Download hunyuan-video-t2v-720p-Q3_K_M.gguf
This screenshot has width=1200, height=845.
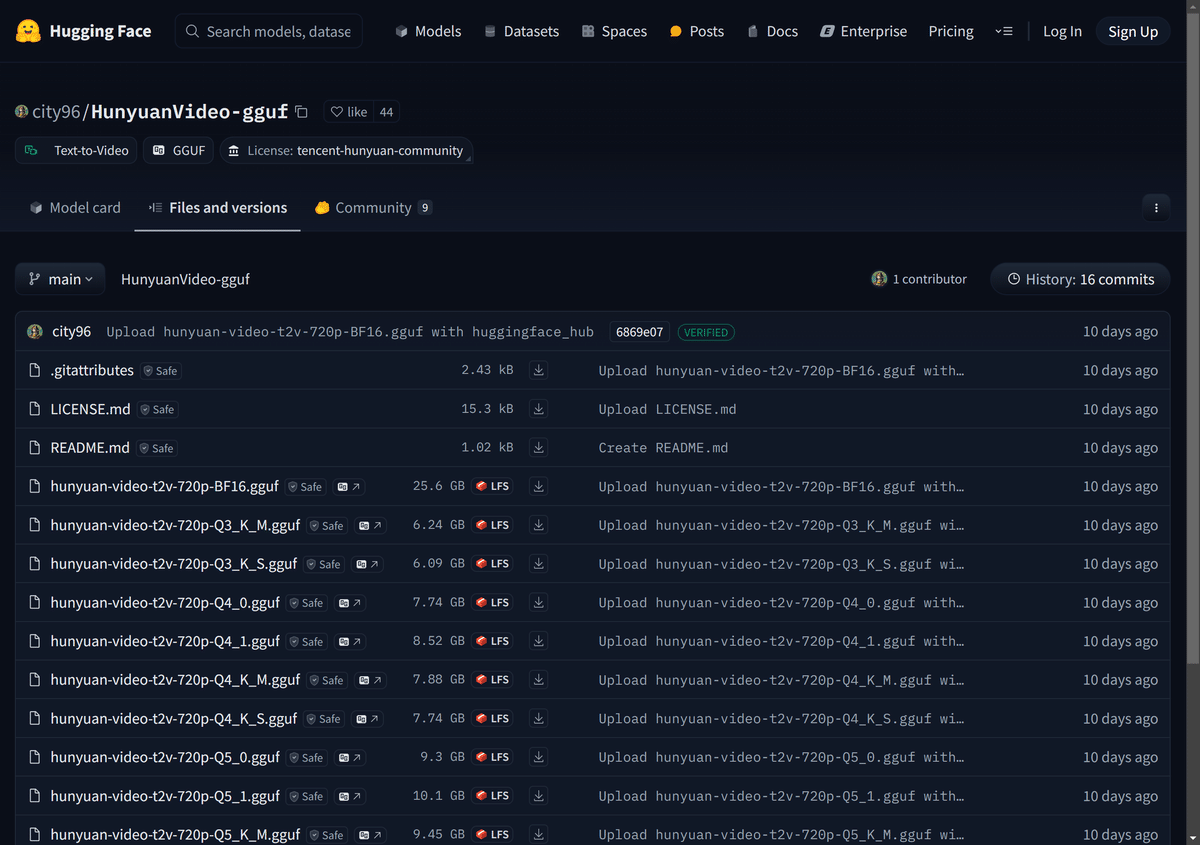tap(539, 525)
